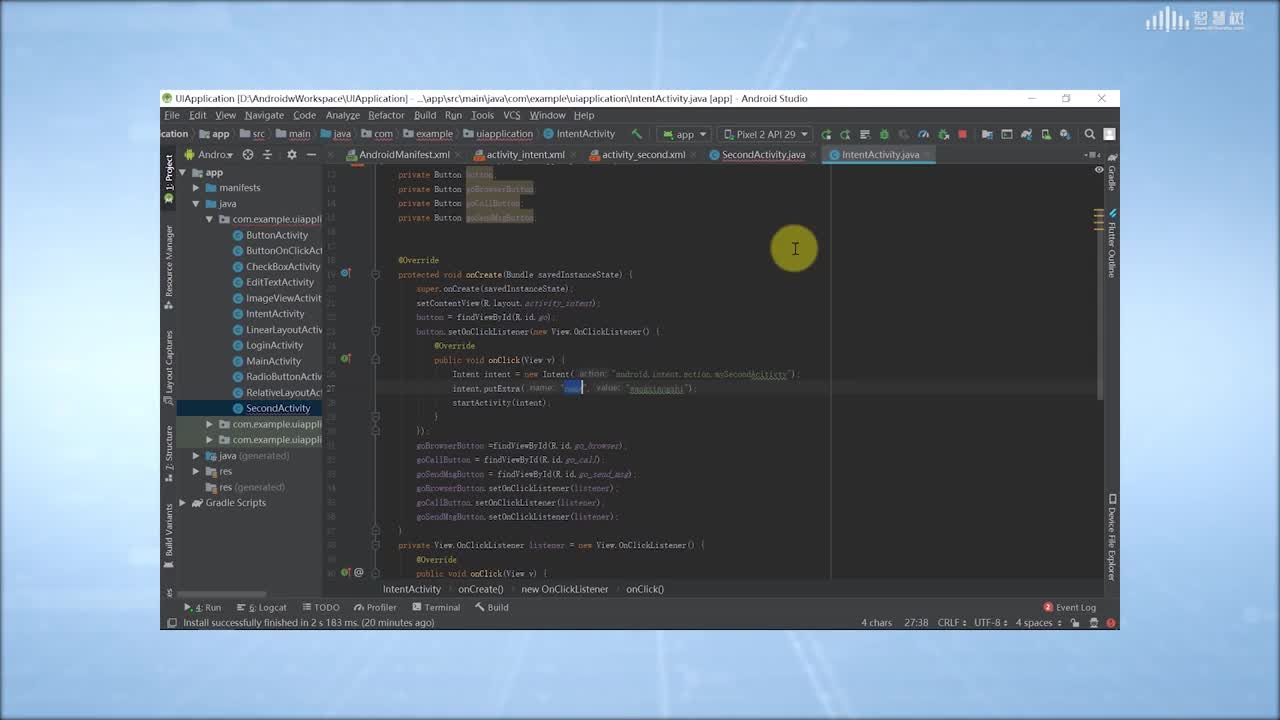Open the Refactor menu

pyautogui.click(x=386, y=115)
